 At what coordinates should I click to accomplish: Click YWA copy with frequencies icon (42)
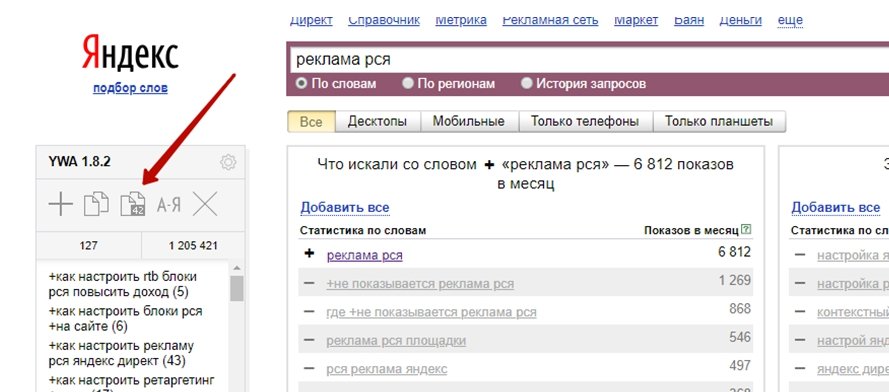[133, 204]
